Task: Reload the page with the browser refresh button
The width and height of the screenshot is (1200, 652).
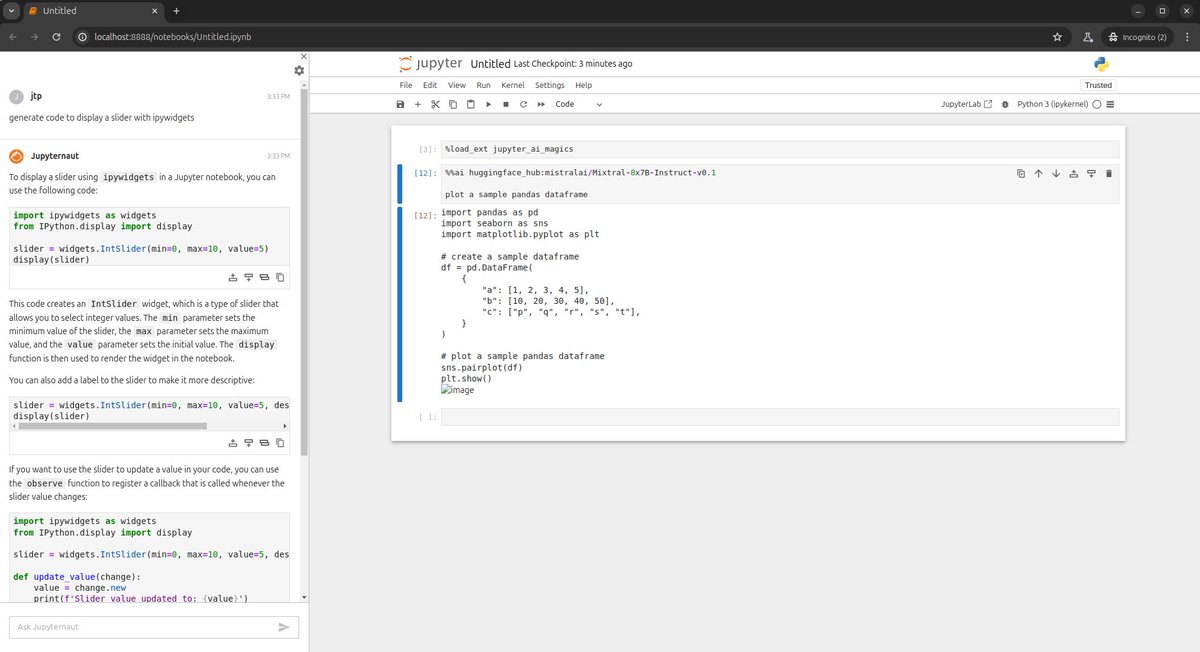Action: point(56,37)
